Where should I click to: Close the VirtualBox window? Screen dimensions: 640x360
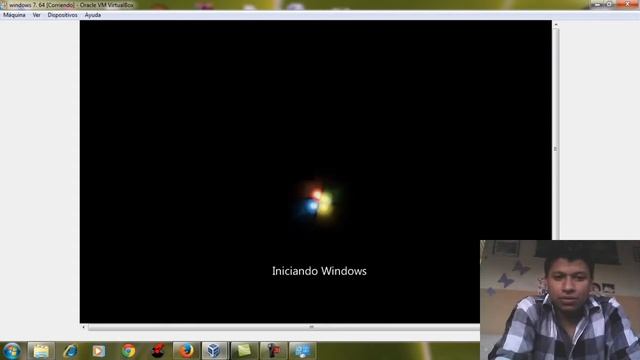(x=628, y=4)
